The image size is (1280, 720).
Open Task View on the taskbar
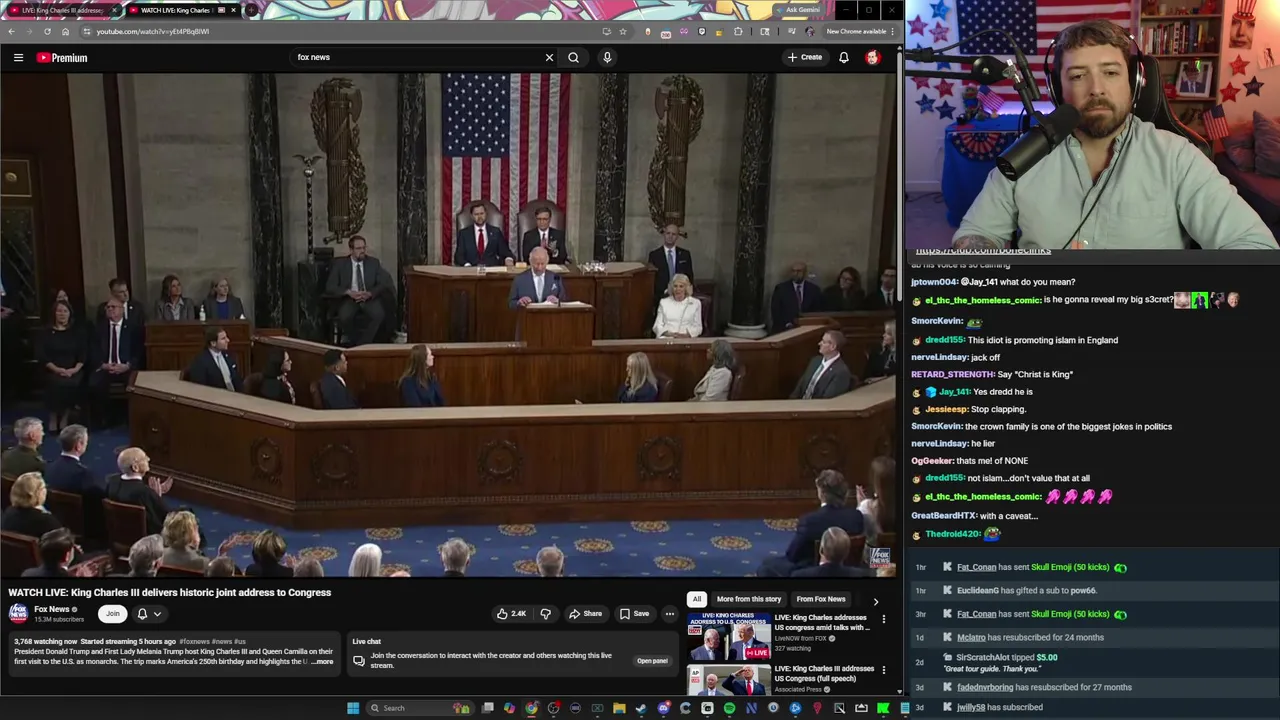click(x=487, y=708)
